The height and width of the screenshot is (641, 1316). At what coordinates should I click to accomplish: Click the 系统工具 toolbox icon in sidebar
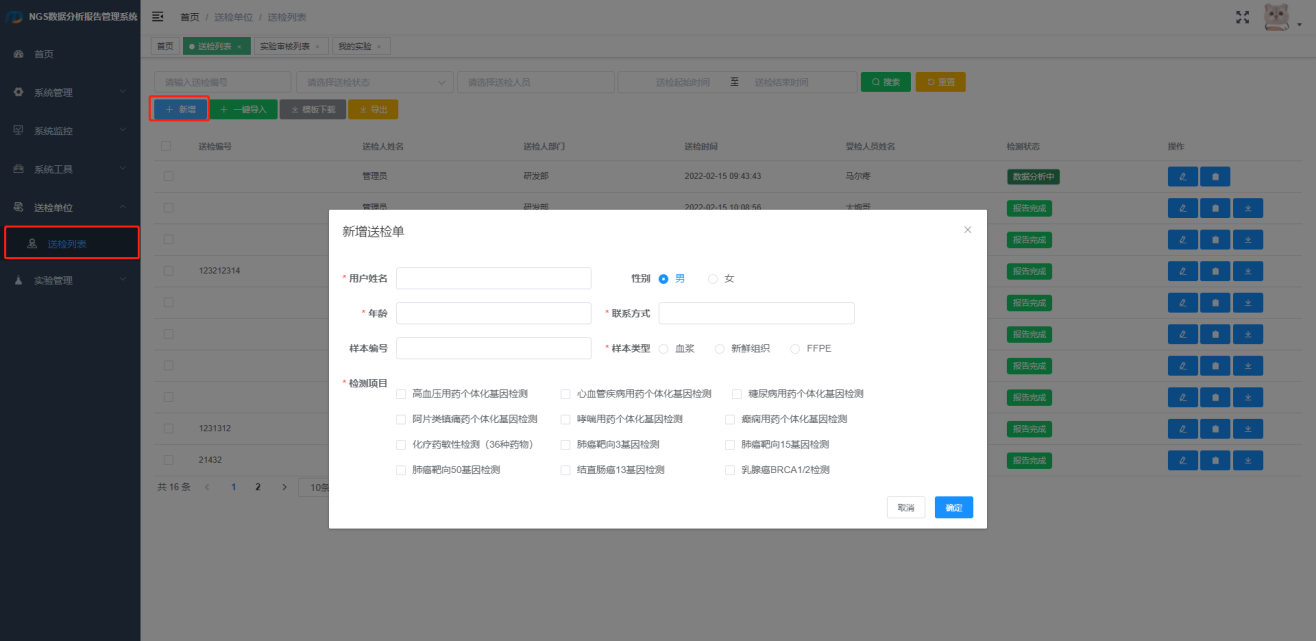[18, 169]
